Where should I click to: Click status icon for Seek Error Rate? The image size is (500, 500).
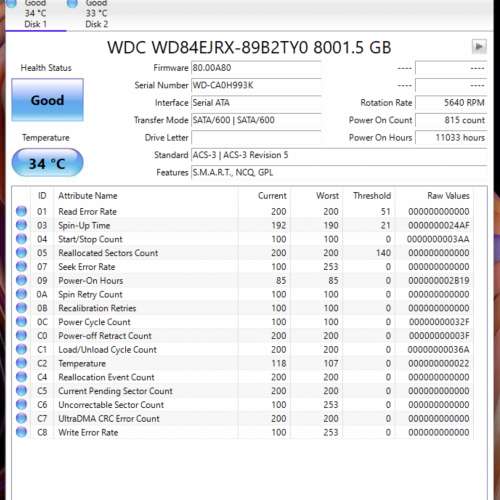21,267
